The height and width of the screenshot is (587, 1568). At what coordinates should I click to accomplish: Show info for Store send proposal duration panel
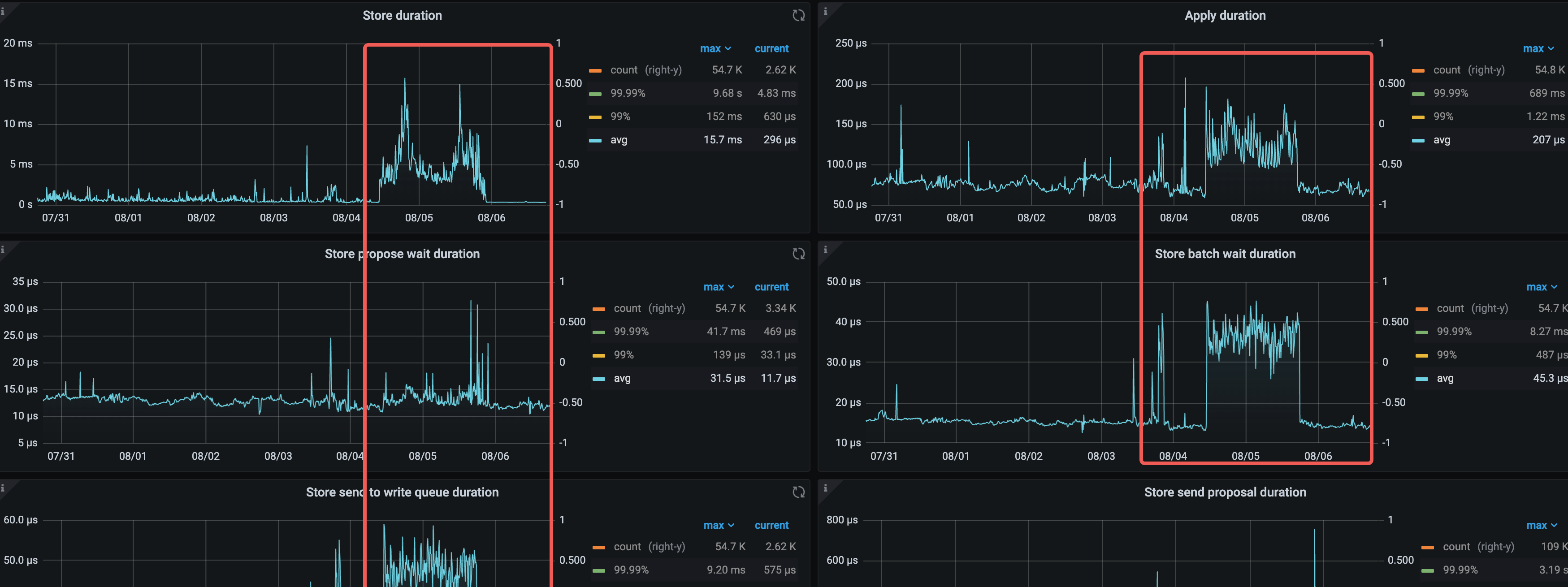[825, 488]
